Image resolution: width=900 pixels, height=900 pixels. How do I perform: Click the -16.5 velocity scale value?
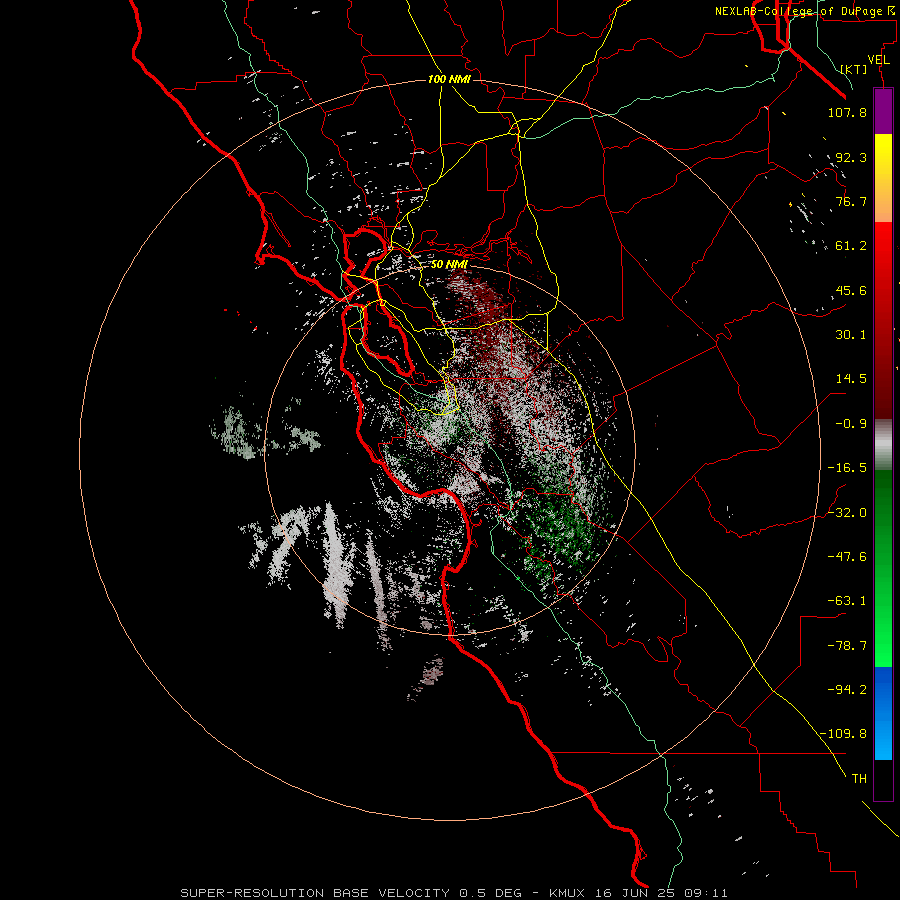(847, 468)
